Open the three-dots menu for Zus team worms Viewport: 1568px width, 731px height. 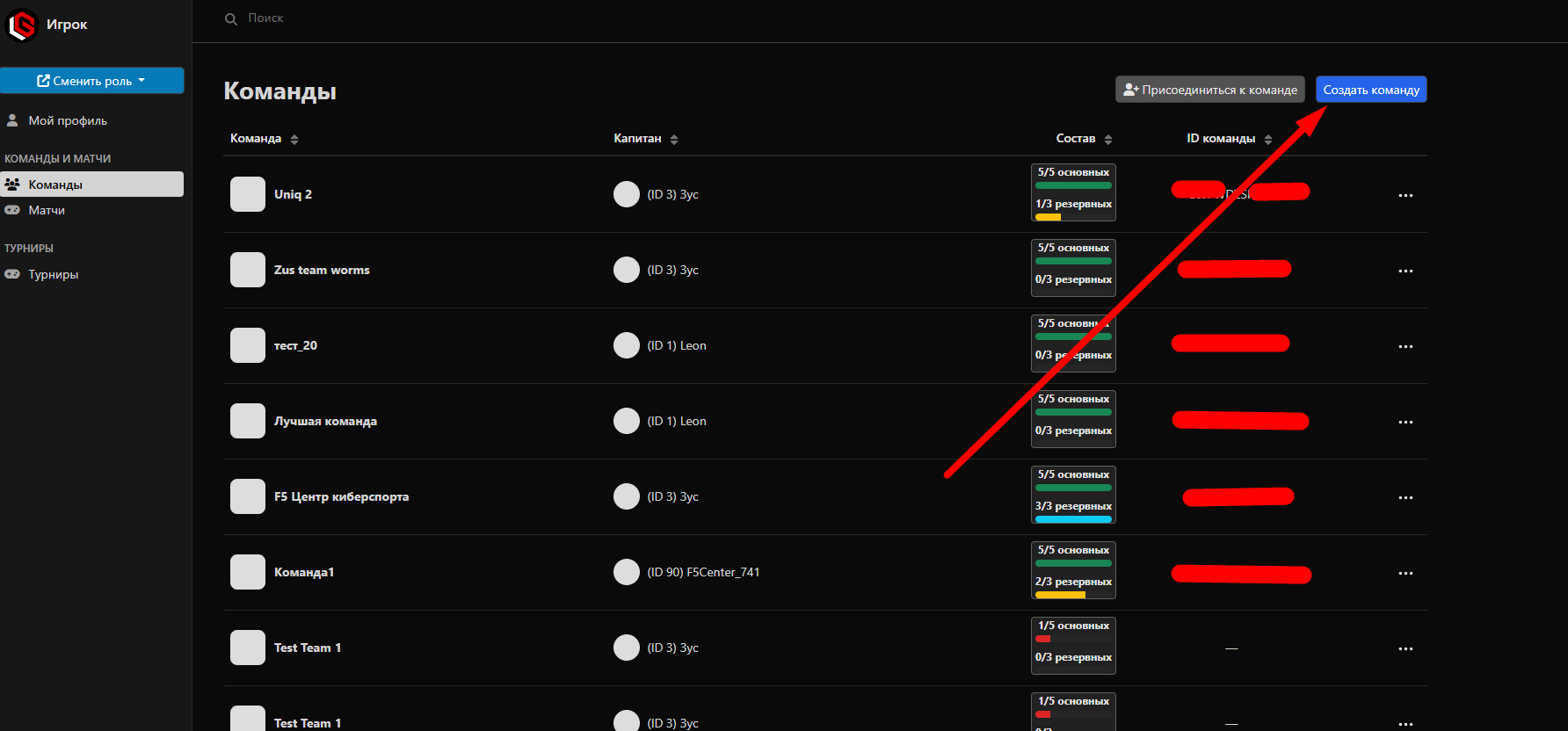(x=1405, y=271)
